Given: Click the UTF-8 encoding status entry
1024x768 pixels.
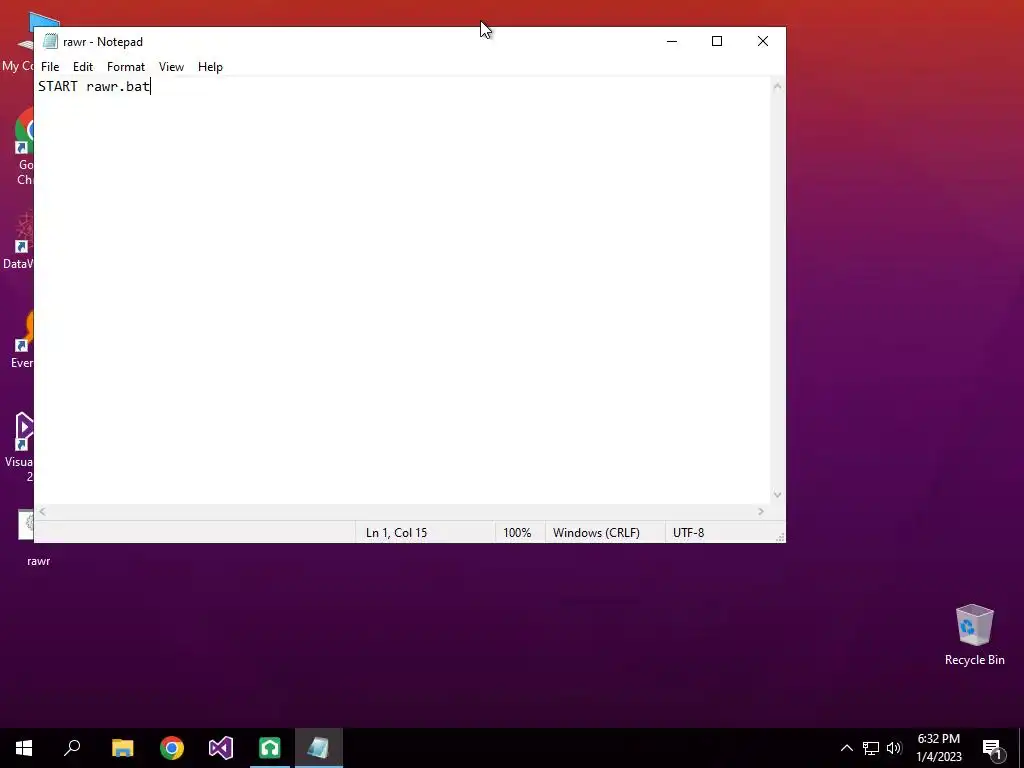Looking at the screenshot, I should (x=688, y=533).
